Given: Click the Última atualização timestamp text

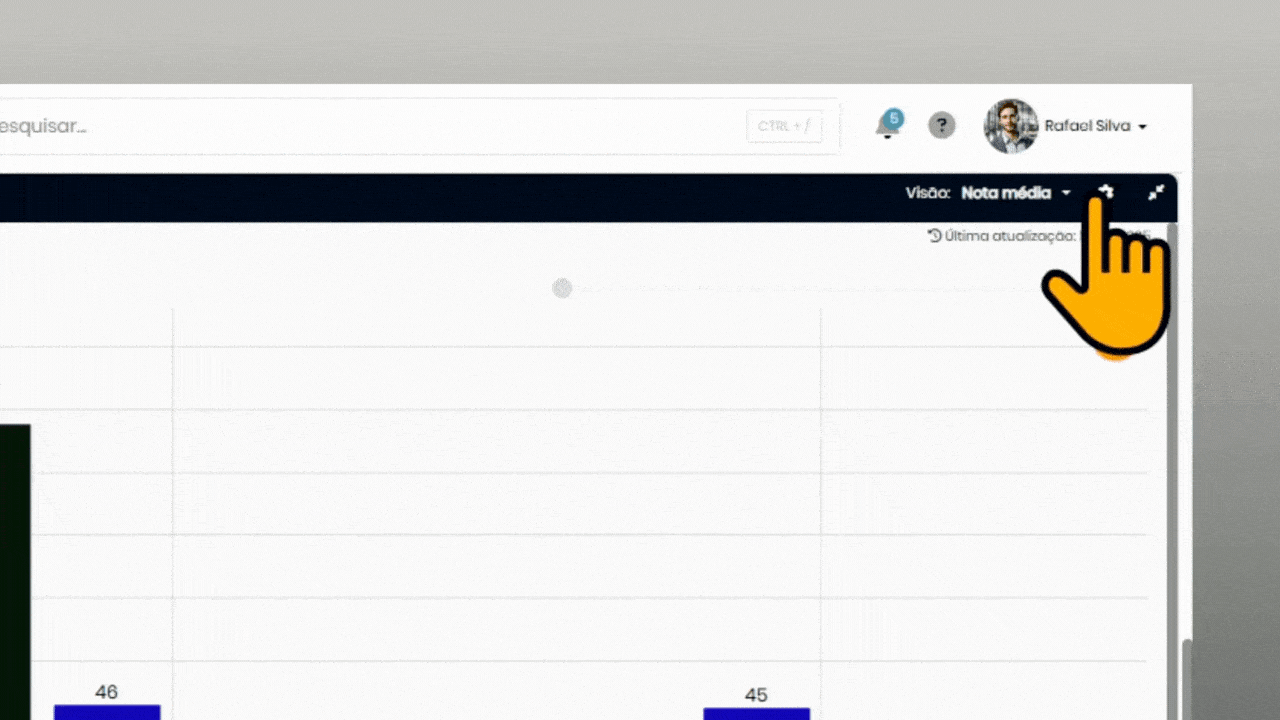Looking at the screenshot, I should click(x=1010, y=236).
